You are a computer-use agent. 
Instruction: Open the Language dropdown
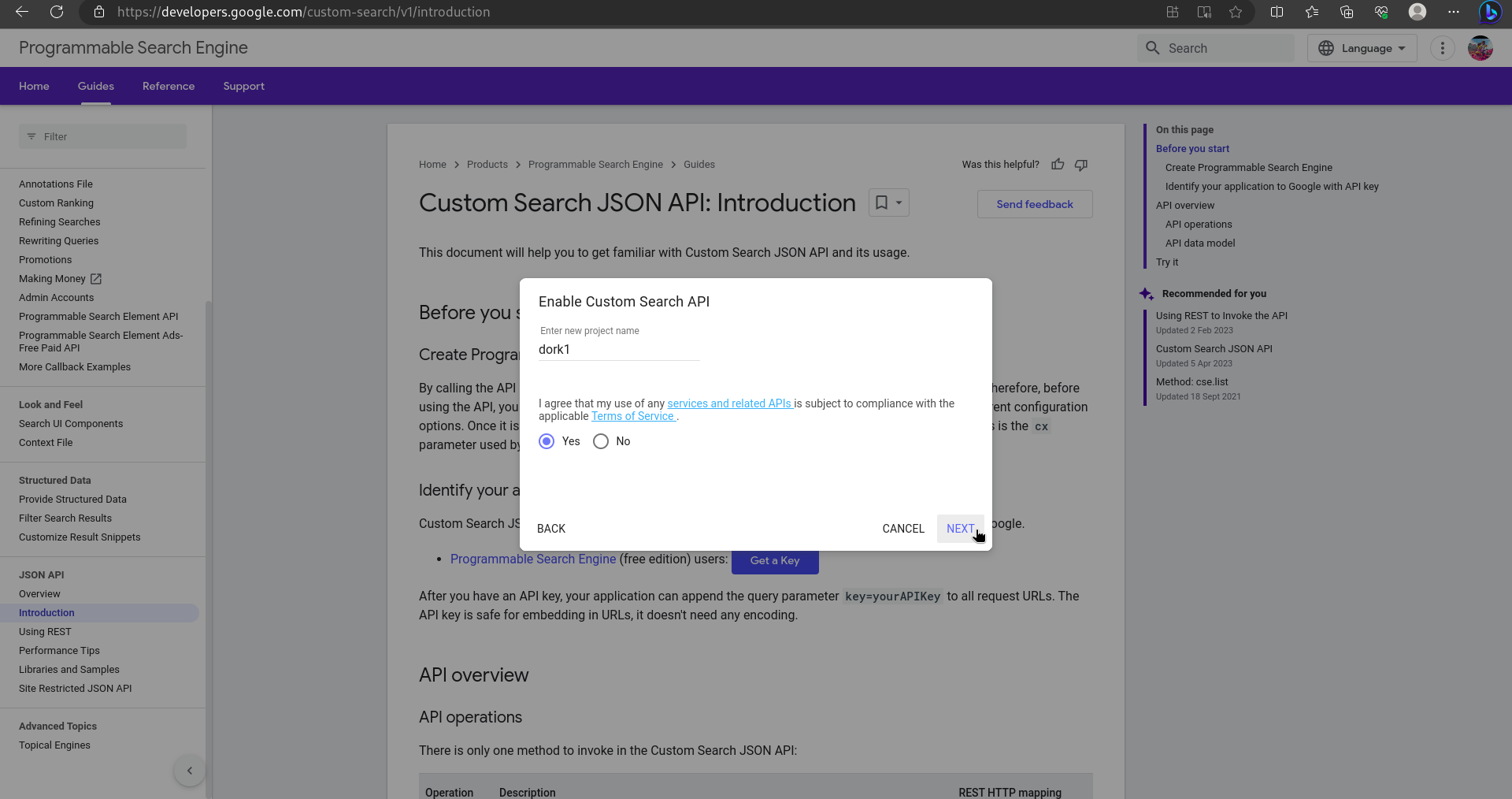(1362, 48)
